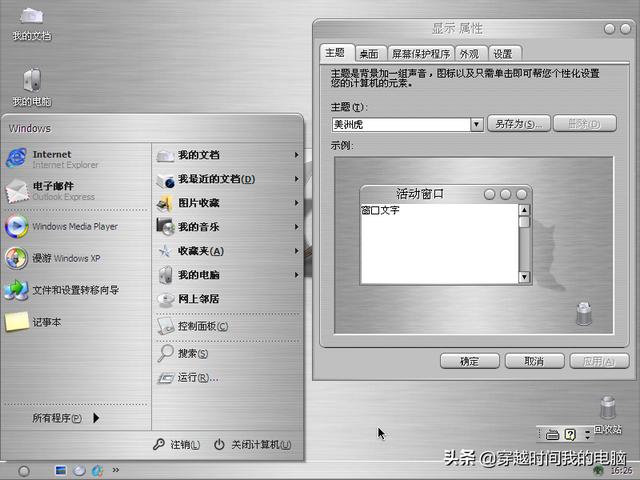The image size is (640, 480).
Task: Open 搜索 search from the start menu
Action: [x=228, y=353]
